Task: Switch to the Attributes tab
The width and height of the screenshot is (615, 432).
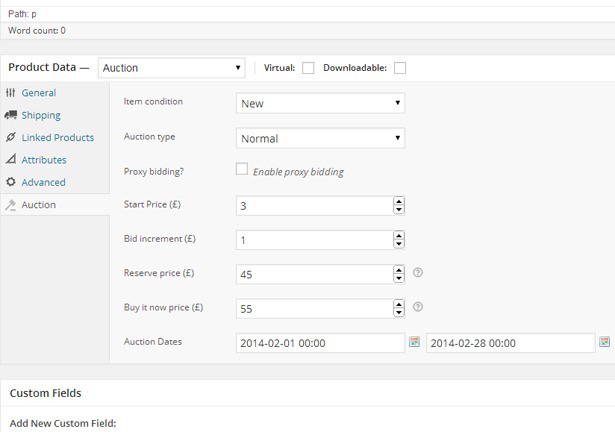Action: point(44,160)
